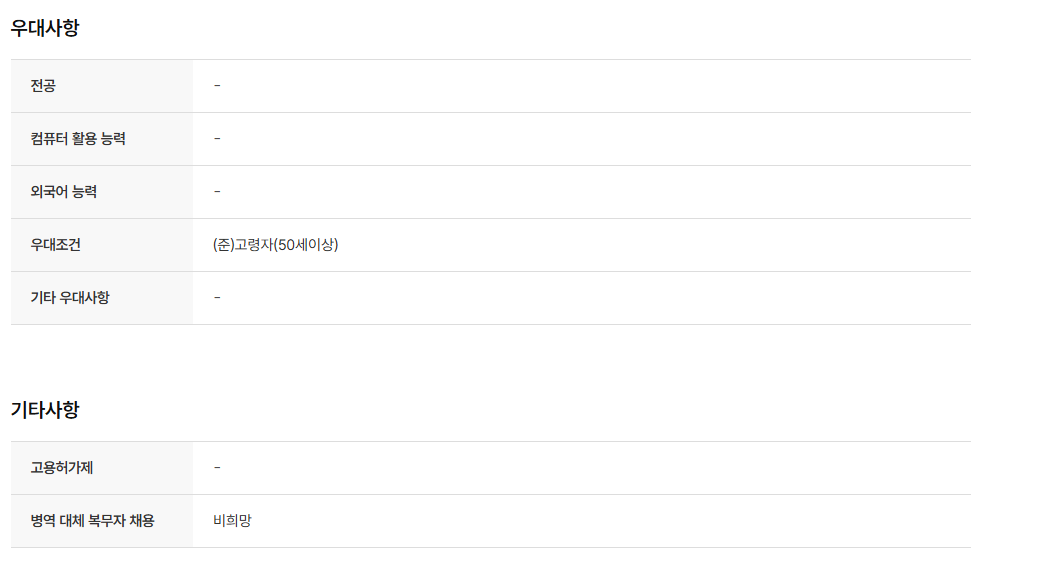Select the 전공 row label
Image resolution: width=1059 pixels, height=563 pixels.
pyautogui.click(x=43, y=86)
